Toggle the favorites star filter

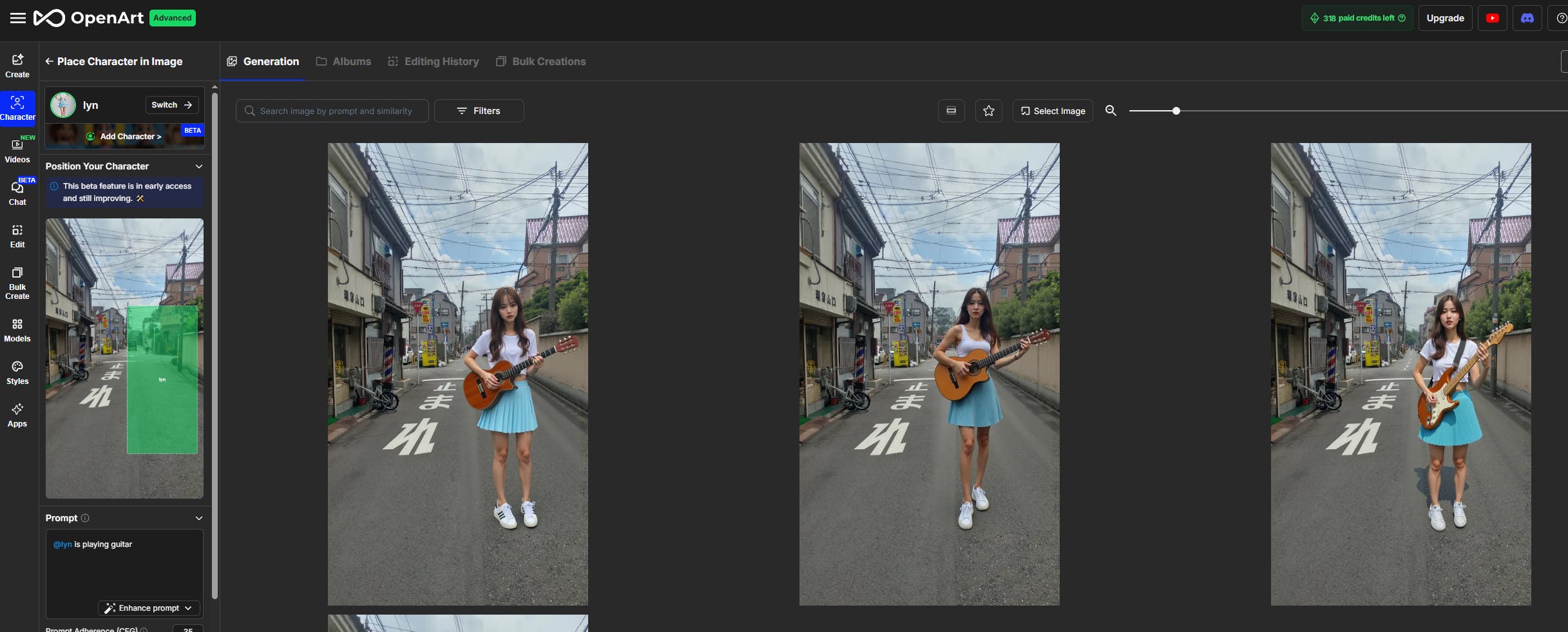click(x=988, y=111)
